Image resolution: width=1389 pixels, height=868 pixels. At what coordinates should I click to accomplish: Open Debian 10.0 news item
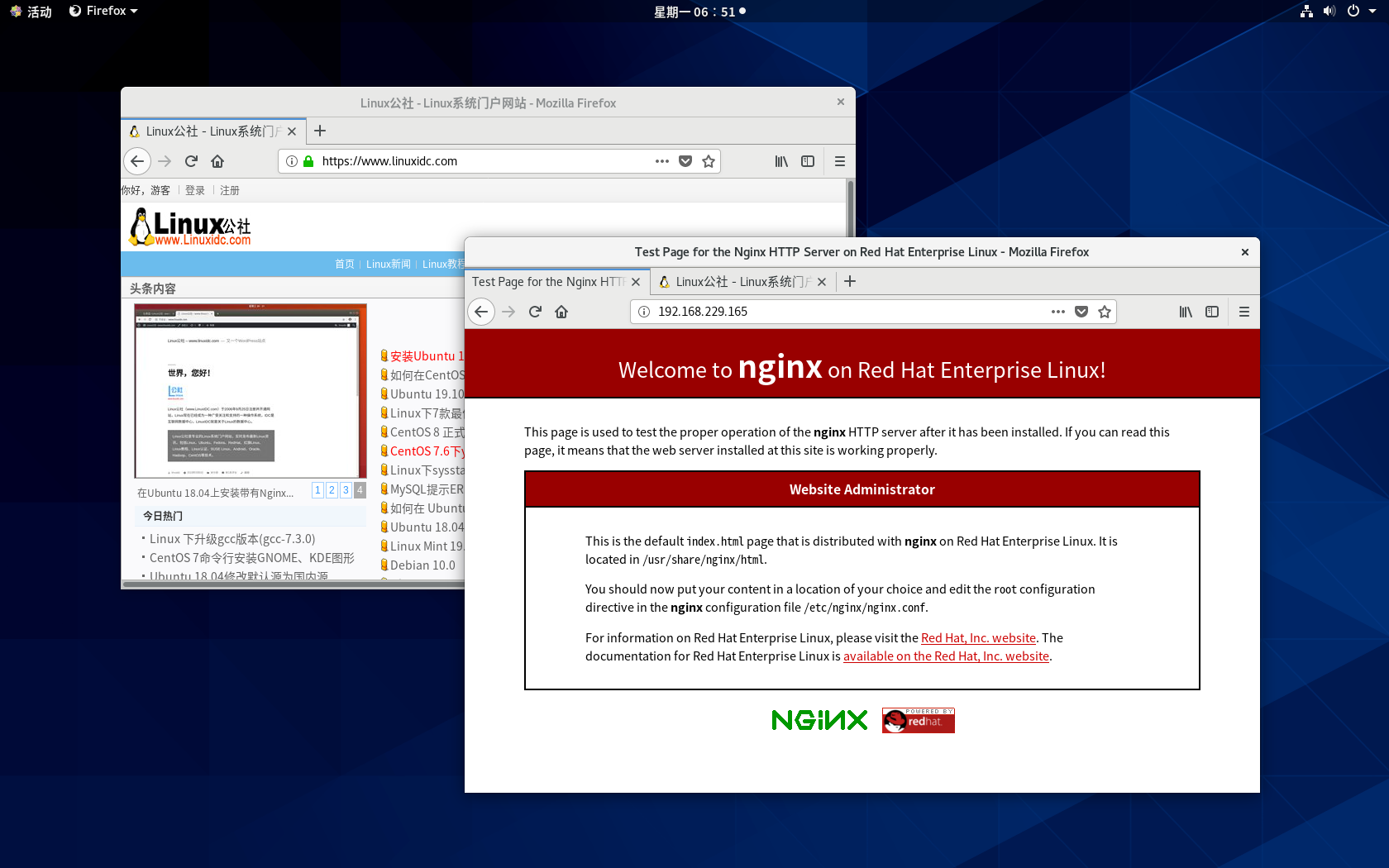click(422, 565)
